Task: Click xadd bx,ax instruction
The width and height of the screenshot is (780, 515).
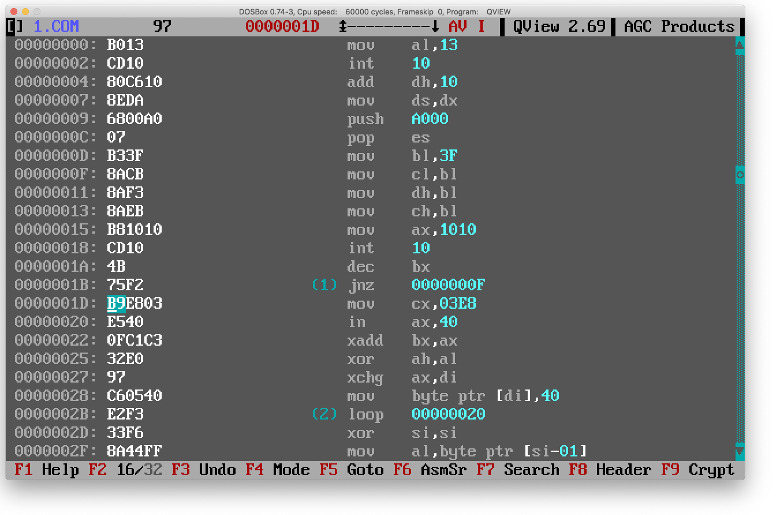Action: pos(402,340)
